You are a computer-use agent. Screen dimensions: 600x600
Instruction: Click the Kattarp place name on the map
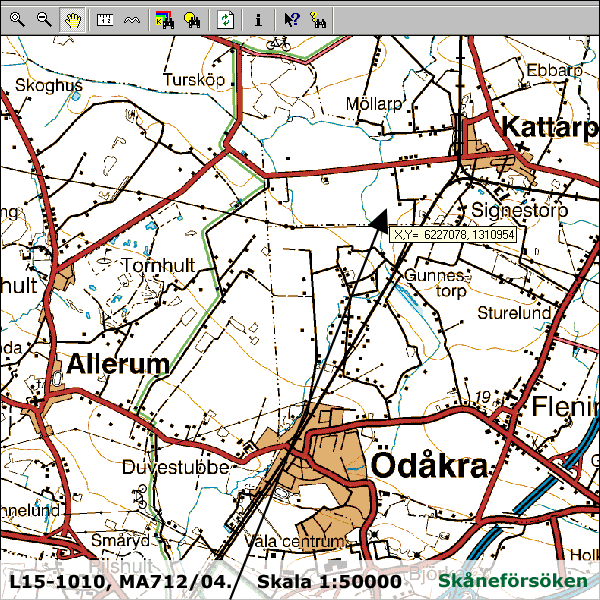pos(550,127)
